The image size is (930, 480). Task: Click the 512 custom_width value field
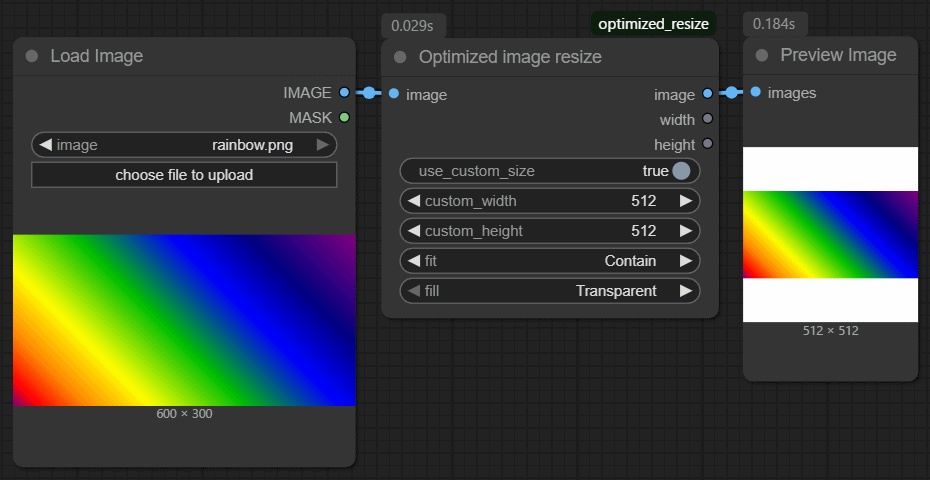click(644, 201)
